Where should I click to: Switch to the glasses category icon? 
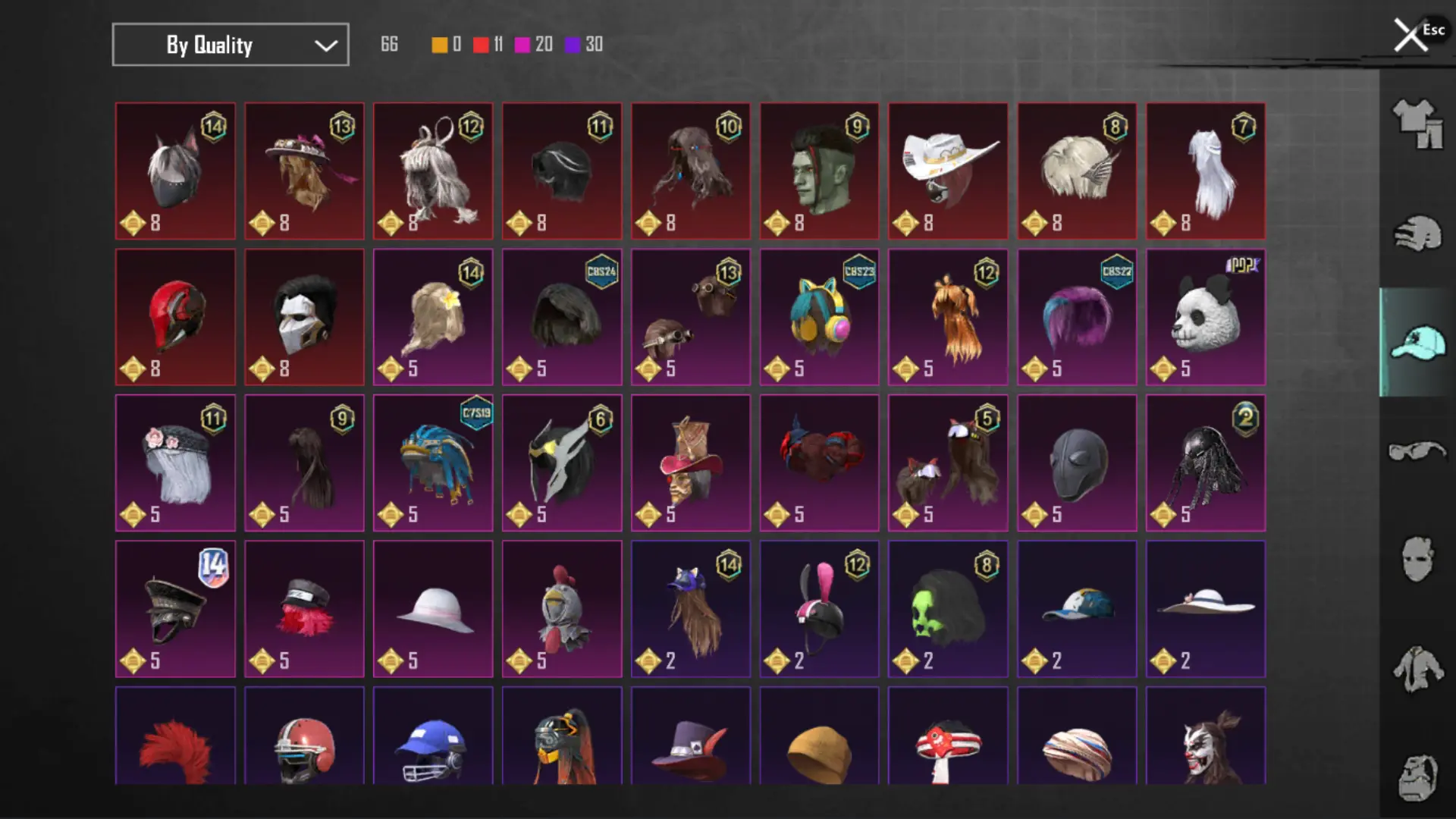1417,450
